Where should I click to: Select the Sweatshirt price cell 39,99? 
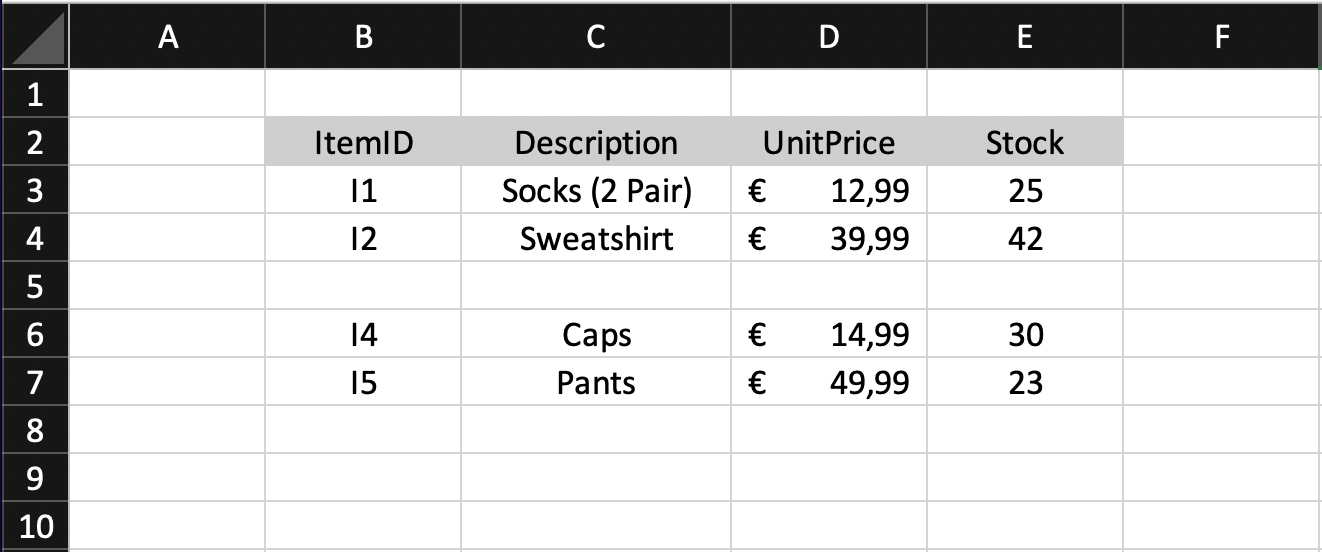click(x=829, y=238)
